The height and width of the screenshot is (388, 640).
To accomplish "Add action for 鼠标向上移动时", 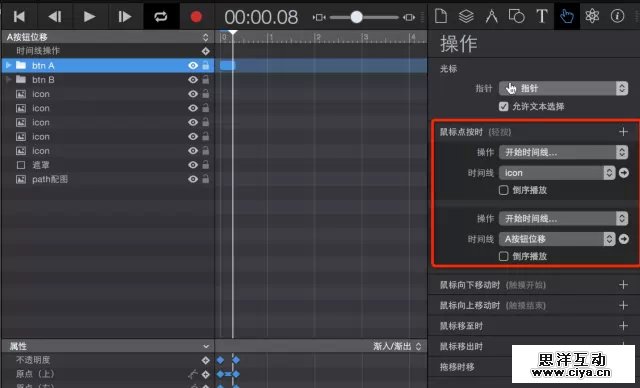I will [623, 305].
